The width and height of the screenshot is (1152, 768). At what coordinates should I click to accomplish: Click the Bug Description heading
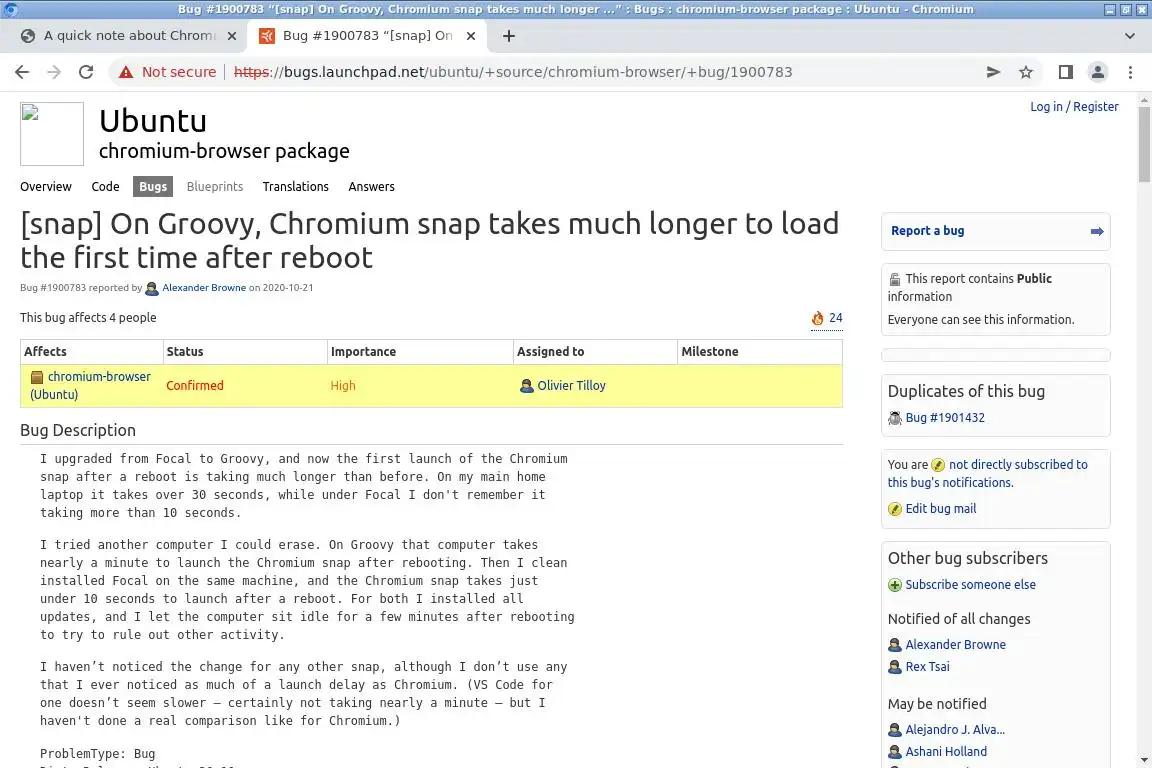78,431
